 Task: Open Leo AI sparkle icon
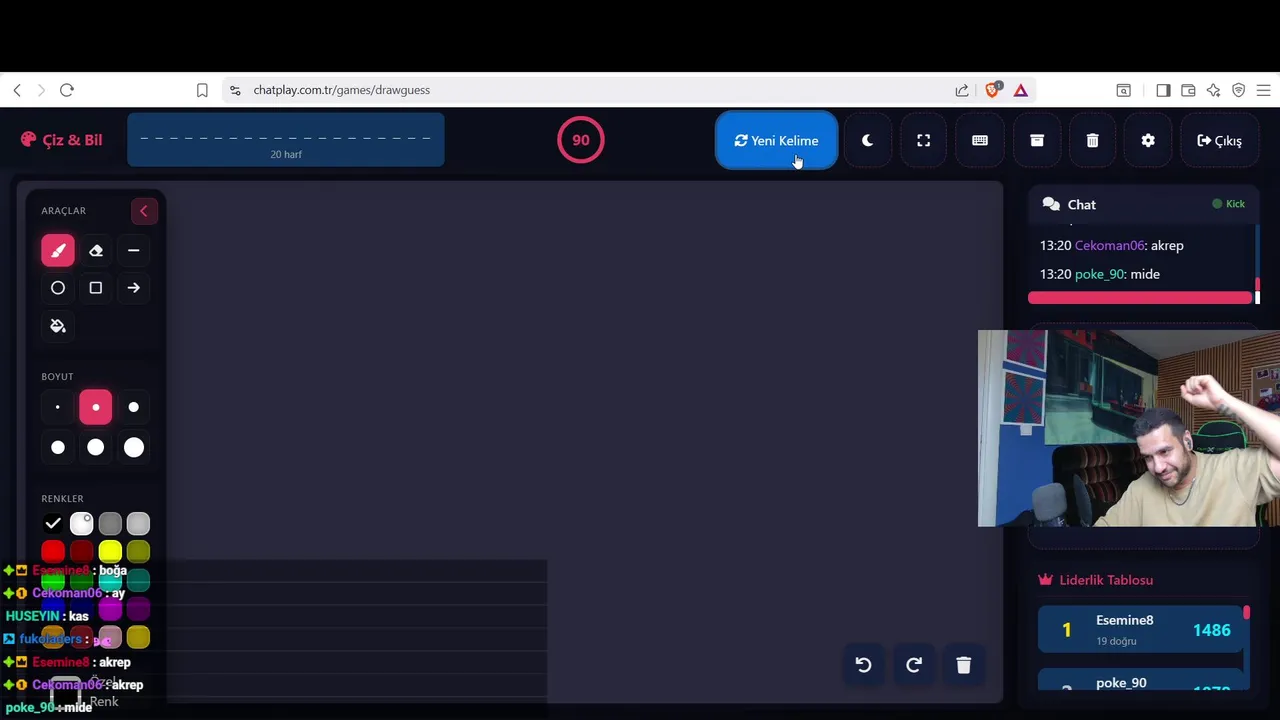(x=1213, y=90)
